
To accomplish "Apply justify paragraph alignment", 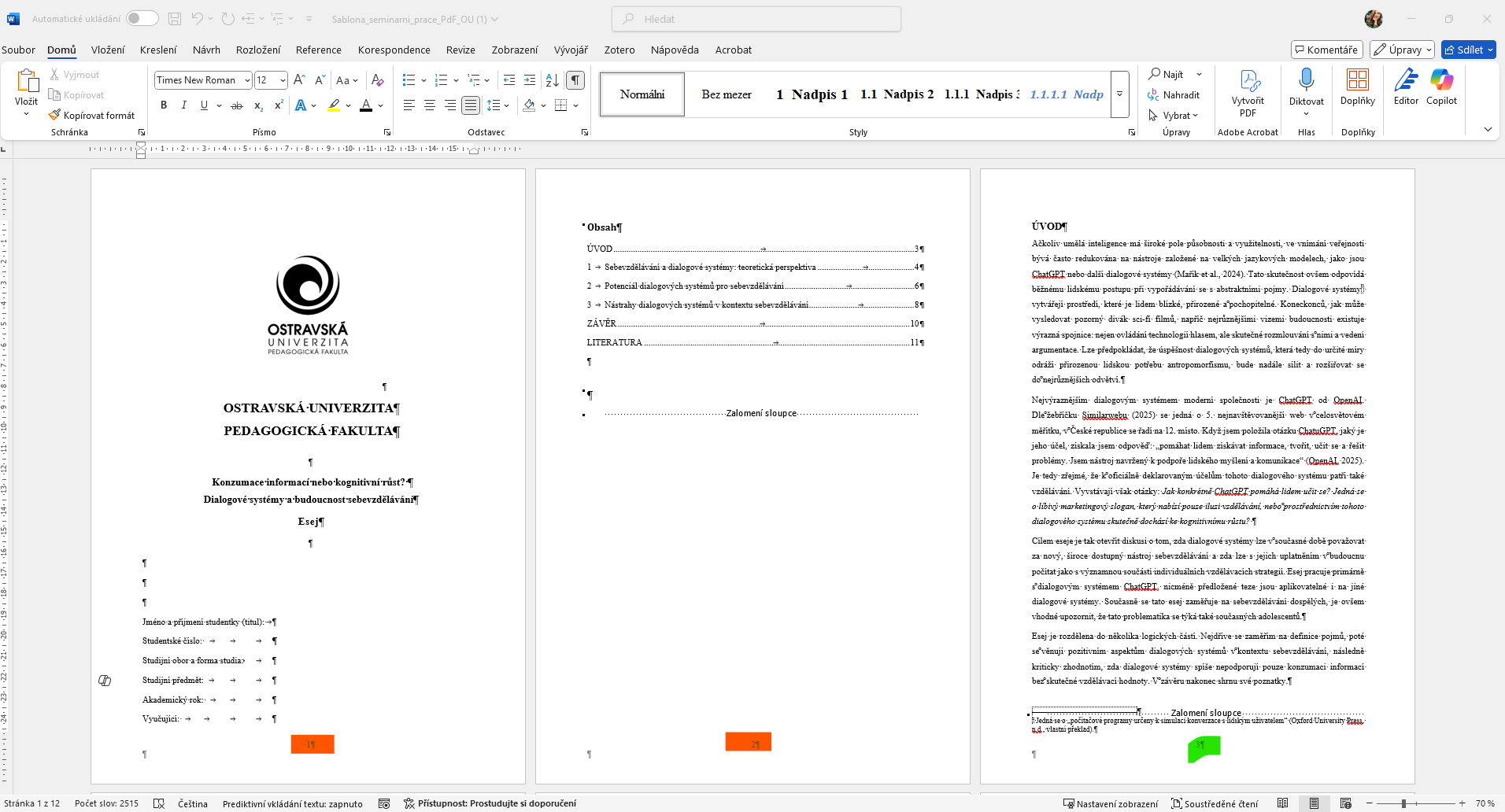I will pos(471,105).
